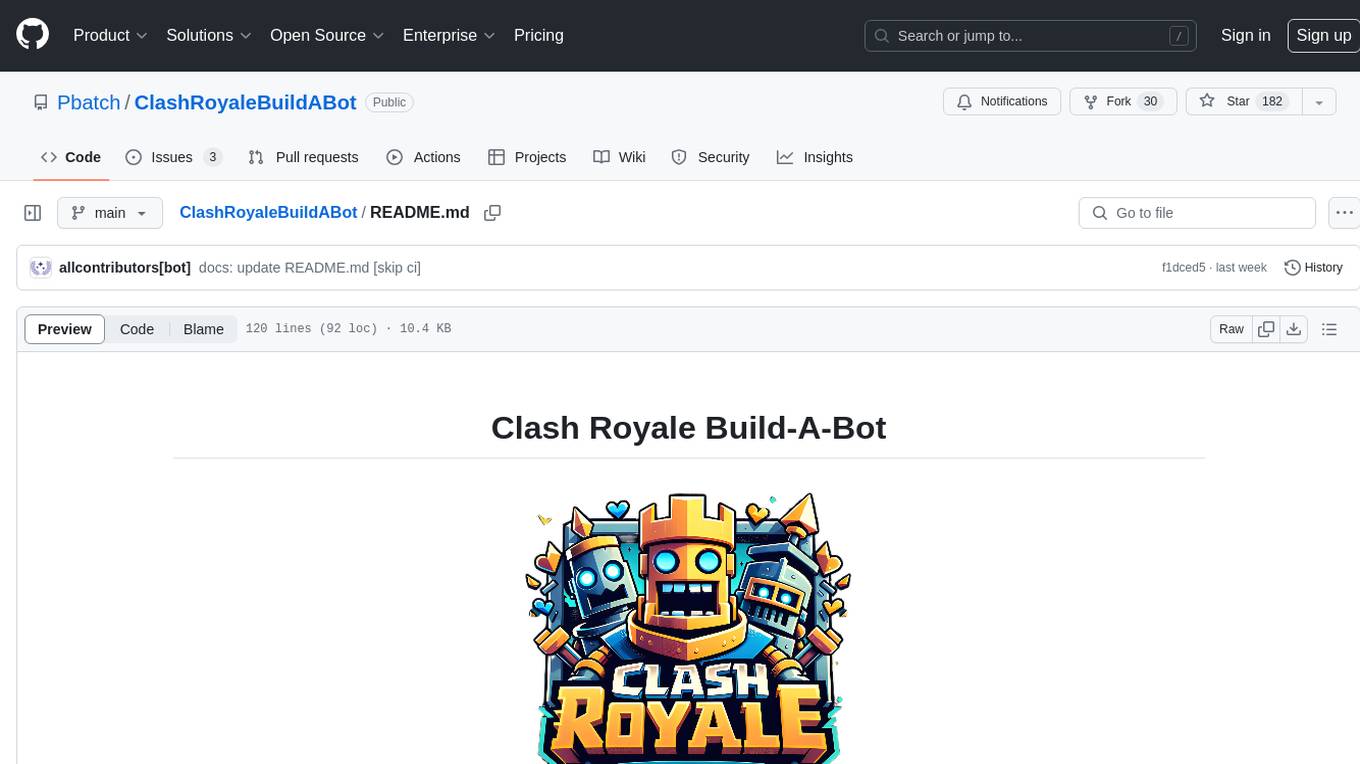Click the Public visibility badge
Screen dimensions: 1360x764
[x=389, y=102]
